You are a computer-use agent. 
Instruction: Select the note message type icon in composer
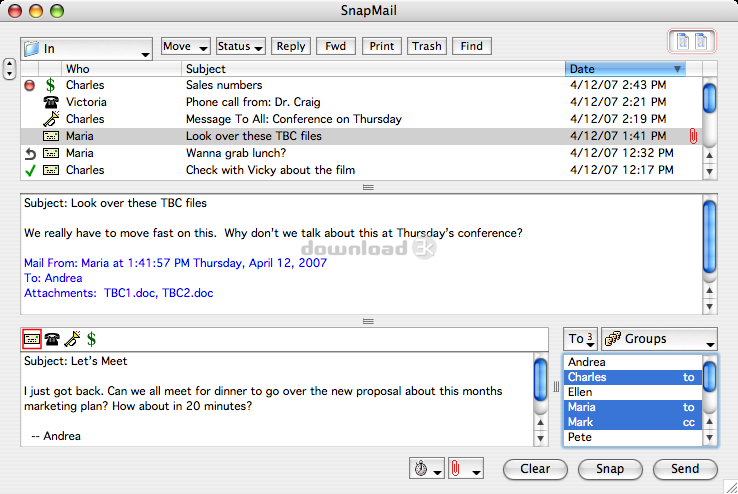click(x=32, y=339)
